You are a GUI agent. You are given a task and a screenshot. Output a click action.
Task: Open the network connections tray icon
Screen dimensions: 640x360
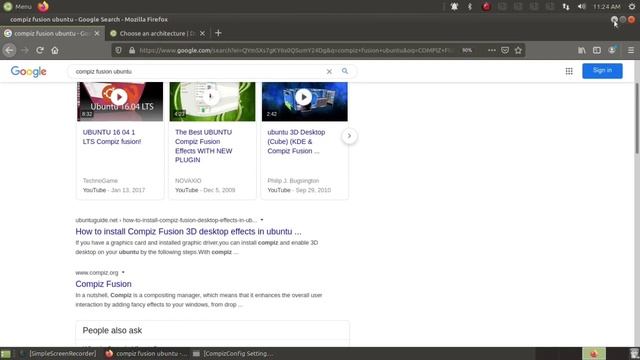[x=566, y=7]
